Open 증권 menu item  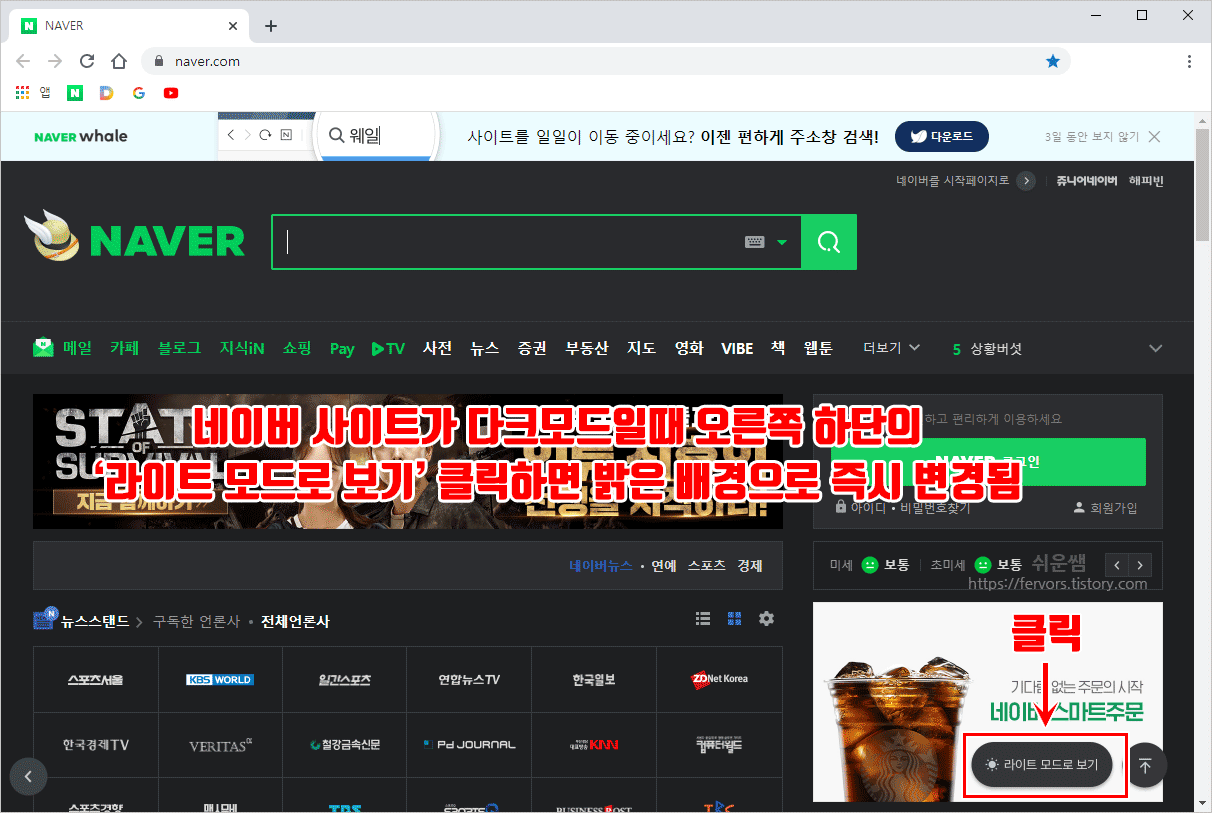[x=532, y=348]
